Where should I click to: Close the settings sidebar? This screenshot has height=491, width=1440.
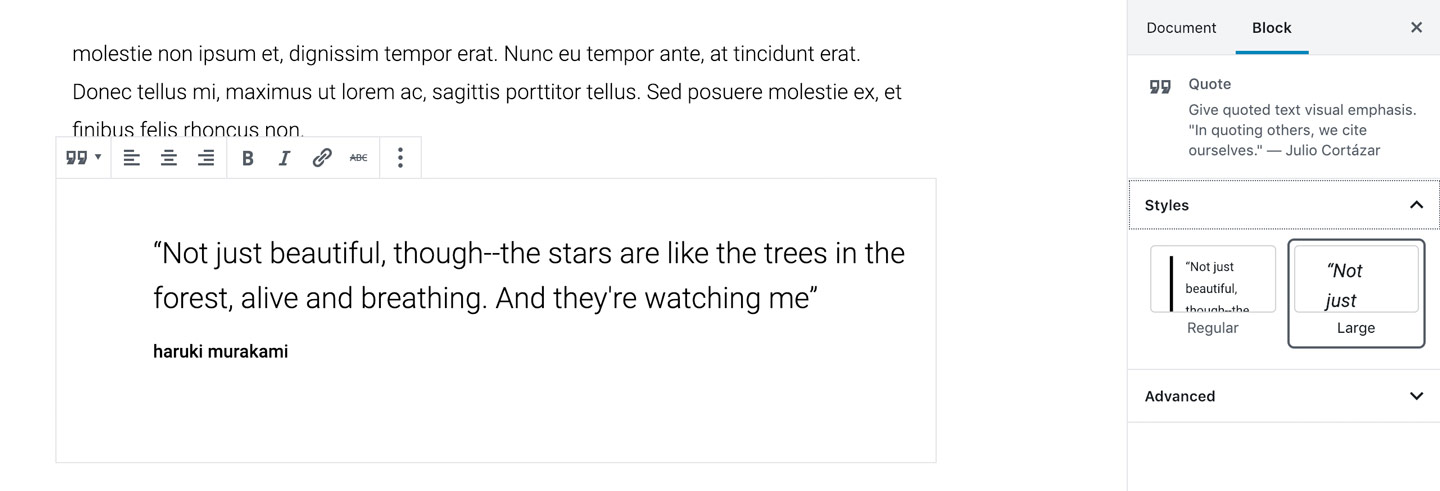pyautogui.click(x=1416, y=28)
